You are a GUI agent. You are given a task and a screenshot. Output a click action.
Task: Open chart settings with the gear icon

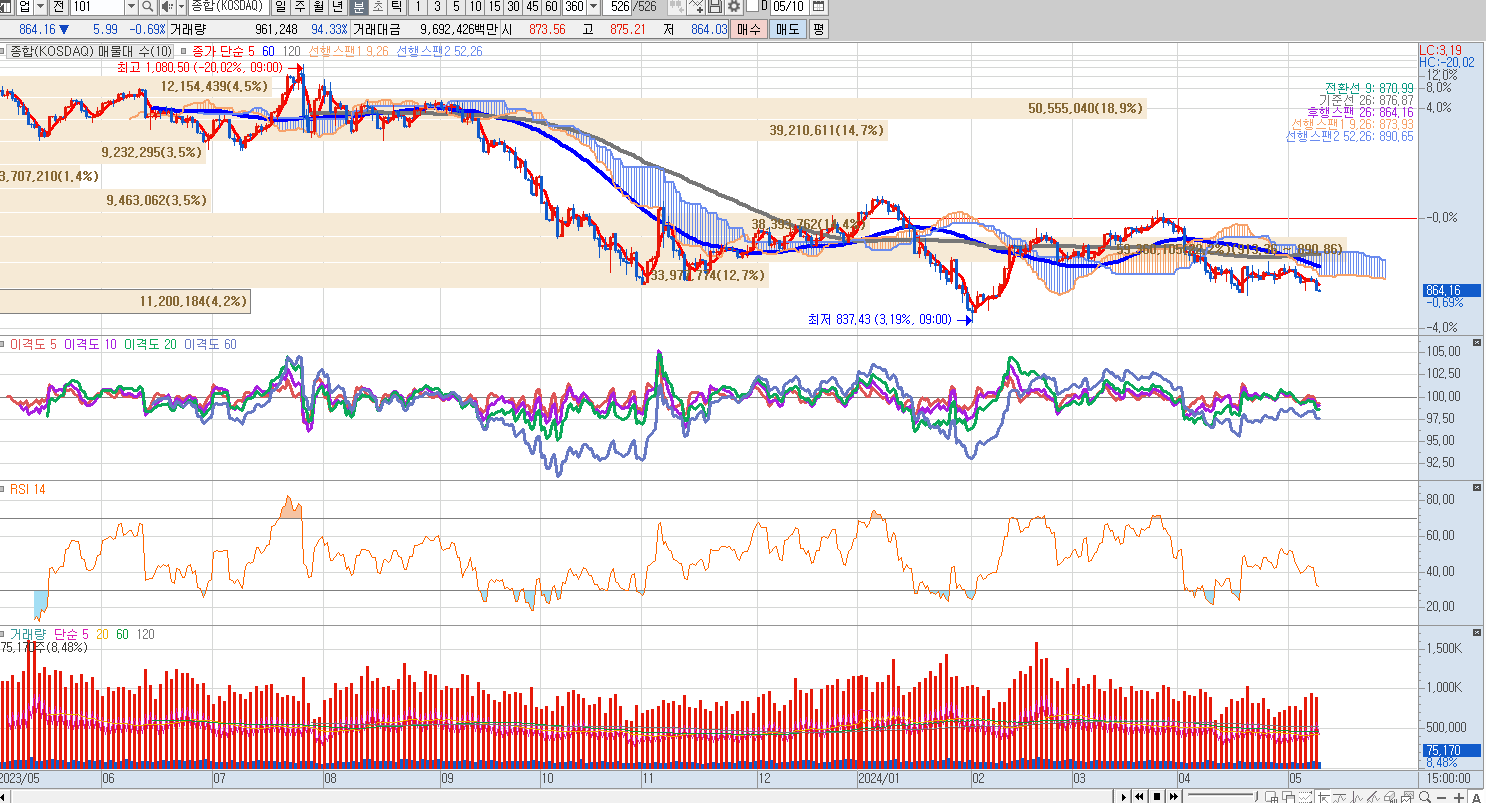[733, 7]
